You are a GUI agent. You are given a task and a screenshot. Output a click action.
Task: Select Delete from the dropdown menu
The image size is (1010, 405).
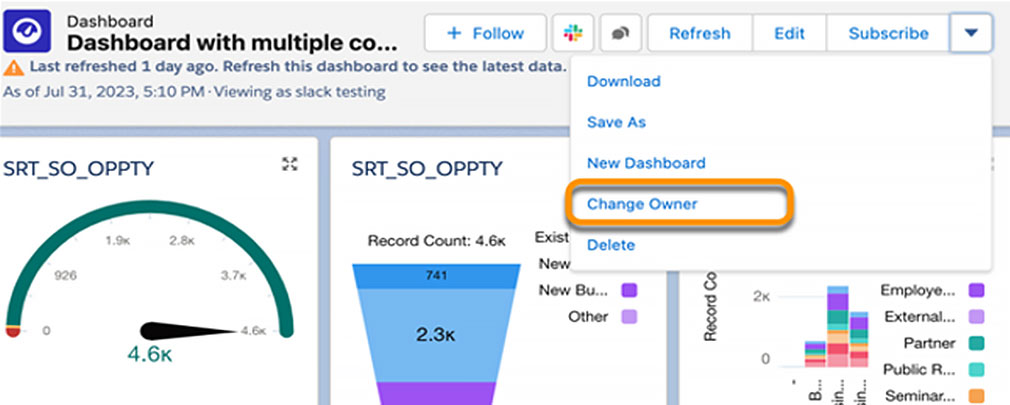(610, 245)
